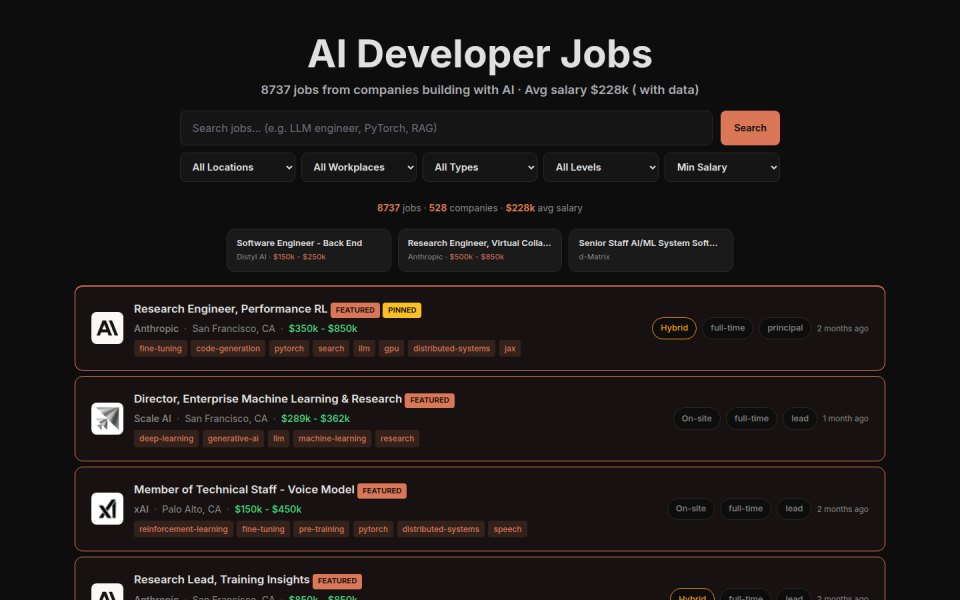Open the All Workplaces dropdown
This screenshot has height=600, width=960.
click(359, 167)
